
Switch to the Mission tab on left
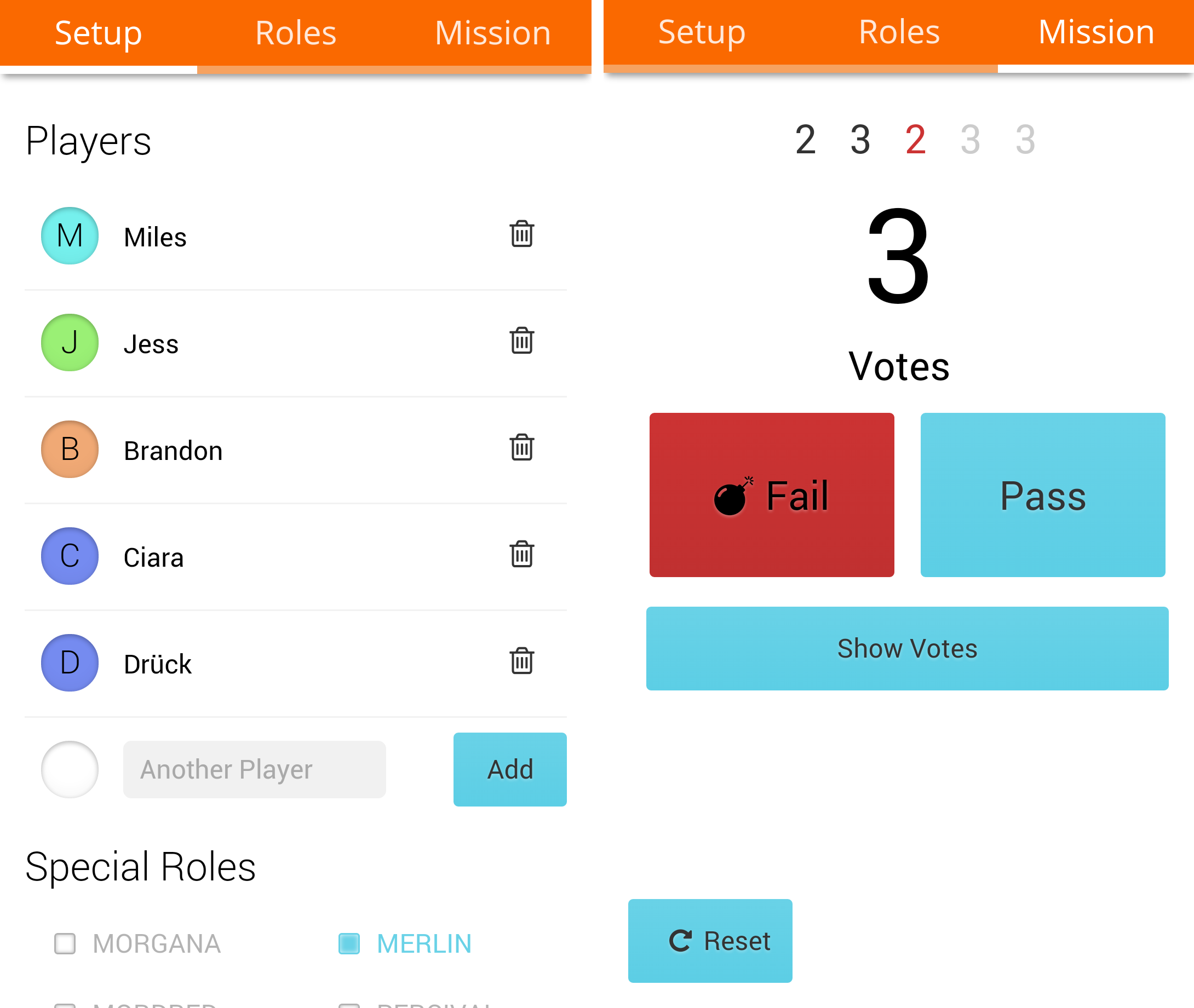493,33
